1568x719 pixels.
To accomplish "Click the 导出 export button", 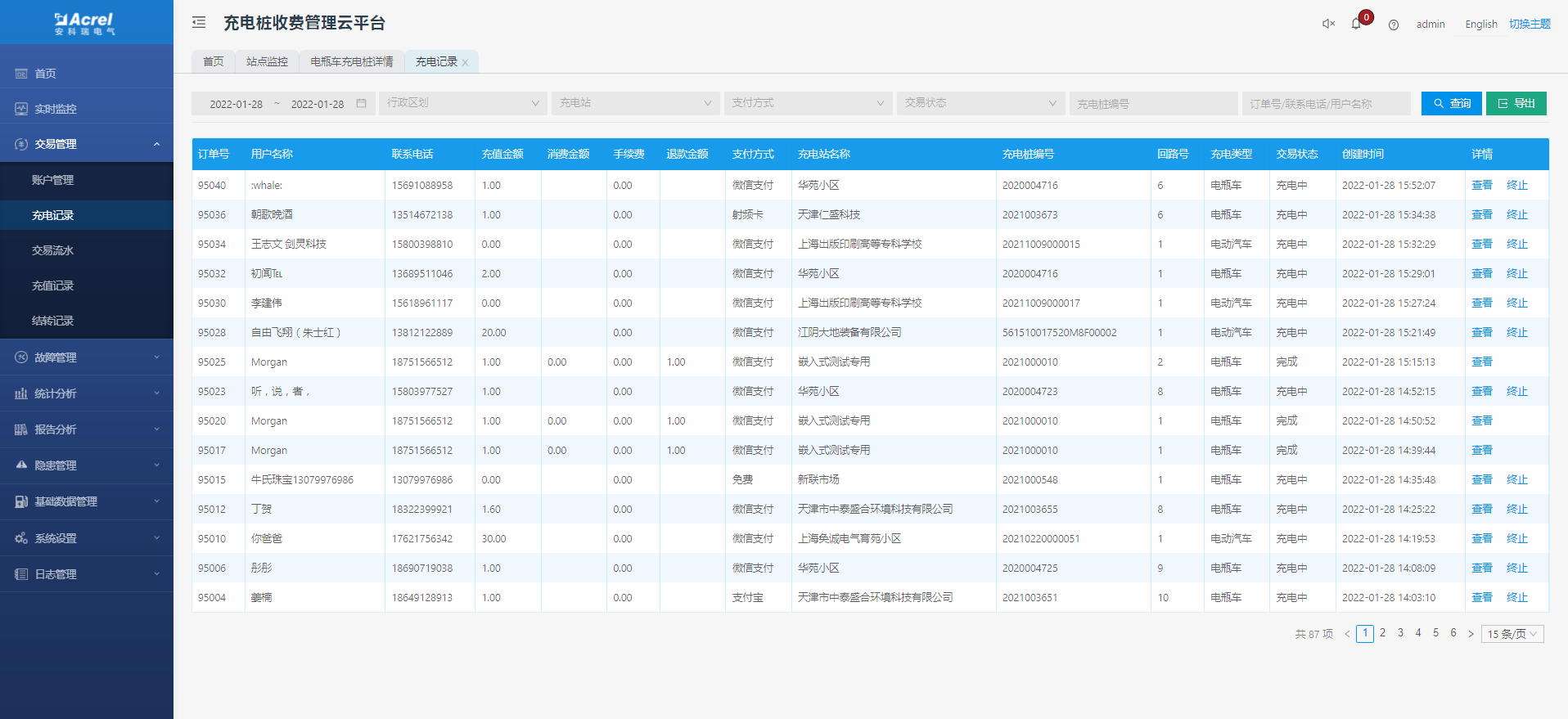I will (x=1516, y=103).
